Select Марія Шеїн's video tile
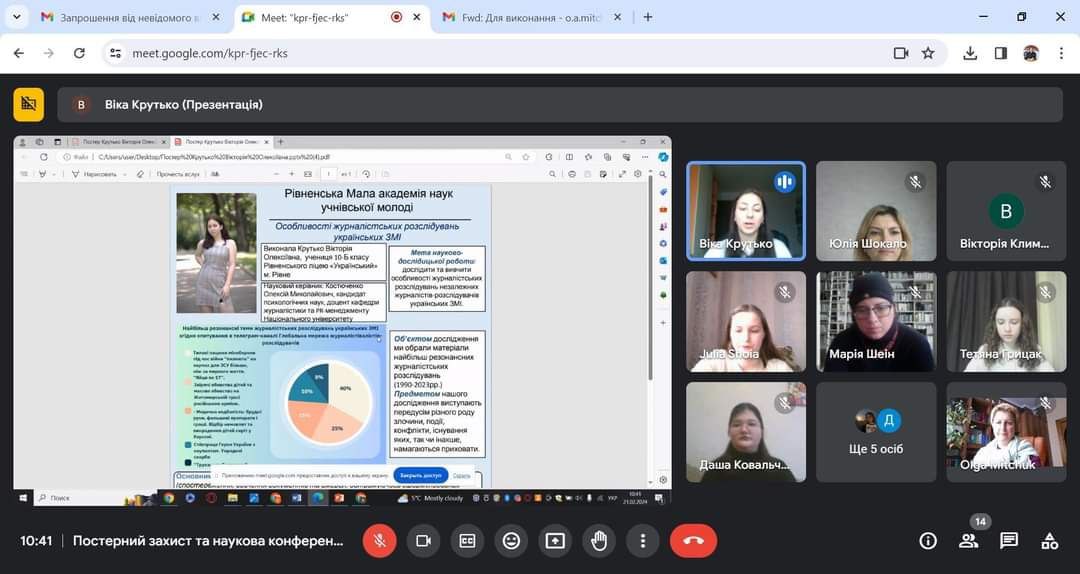This screenshot has height=574, width=1080. click(876, 322)
